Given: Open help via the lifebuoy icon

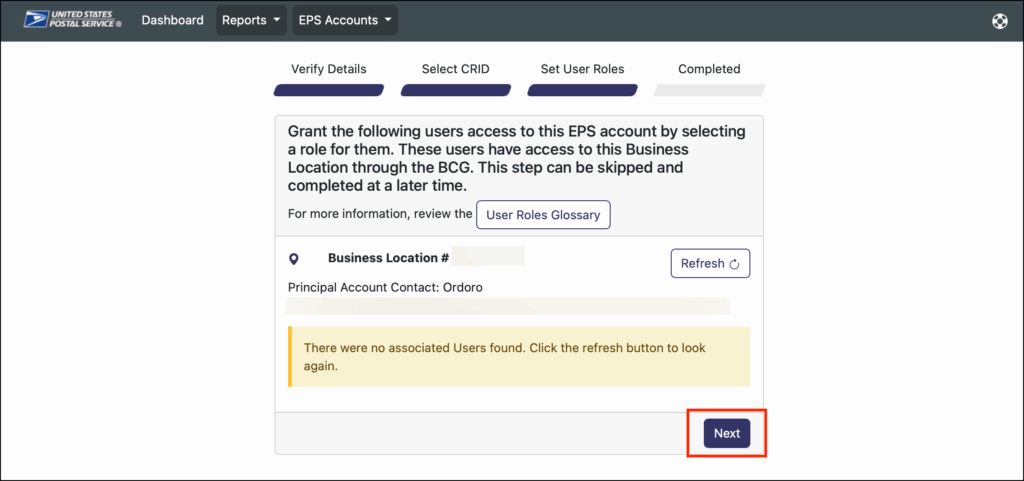Looking at the screenshot, I should coord(999,21).
